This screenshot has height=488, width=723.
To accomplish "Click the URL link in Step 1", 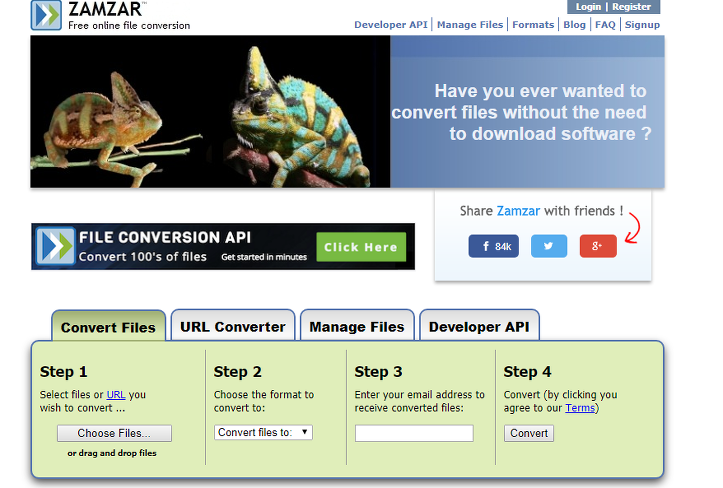I will point(116,395).
